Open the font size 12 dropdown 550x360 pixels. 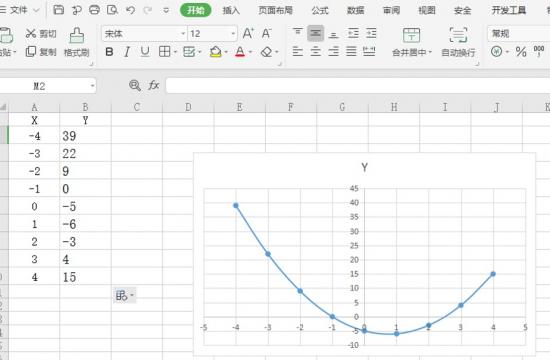(x=233, y=34)
